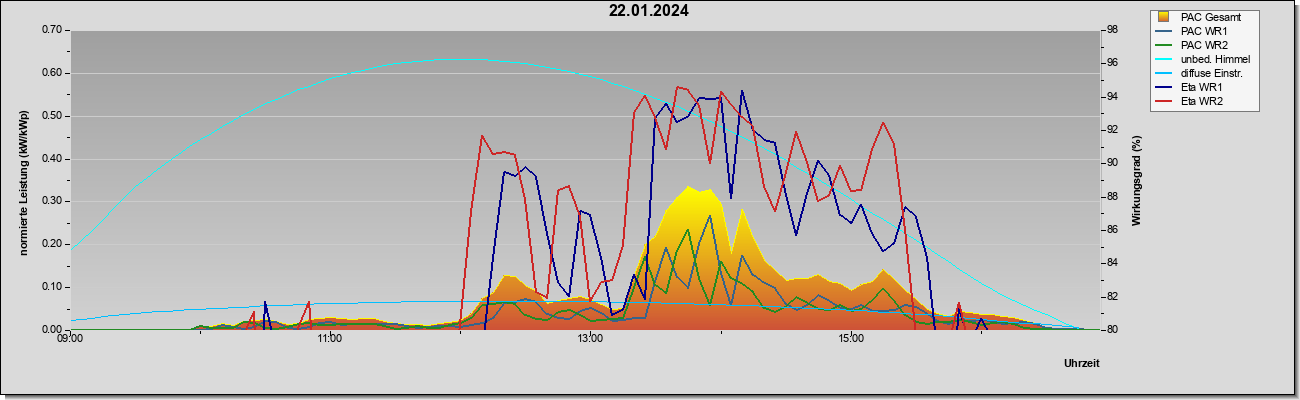Click the 80 efficiency axis value
1300x400 pixels.
[x=1112, y=330]
